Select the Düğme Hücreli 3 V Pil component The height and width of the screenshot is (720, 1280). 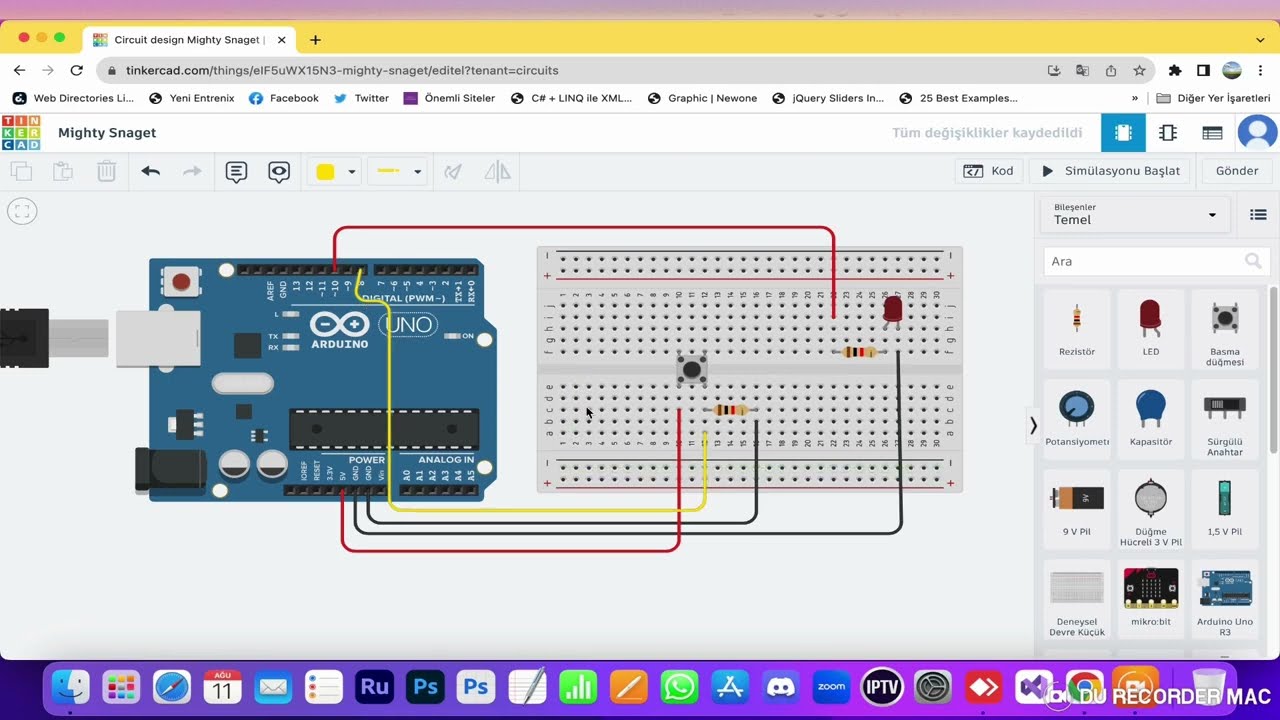point(1151,510)
